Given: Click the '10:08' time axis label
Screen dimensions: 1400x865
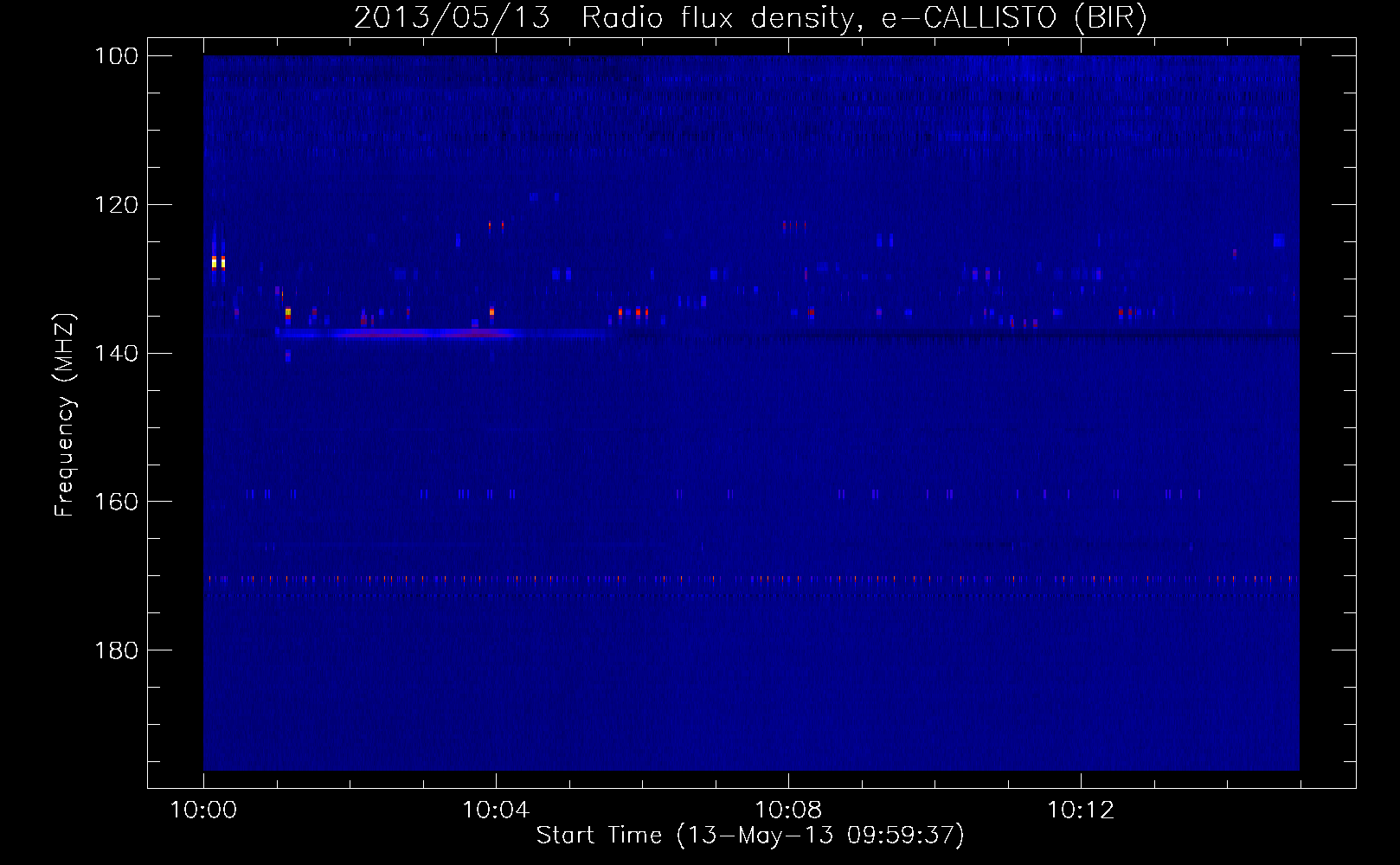Looking at the screenshot, I should [788, 811].
